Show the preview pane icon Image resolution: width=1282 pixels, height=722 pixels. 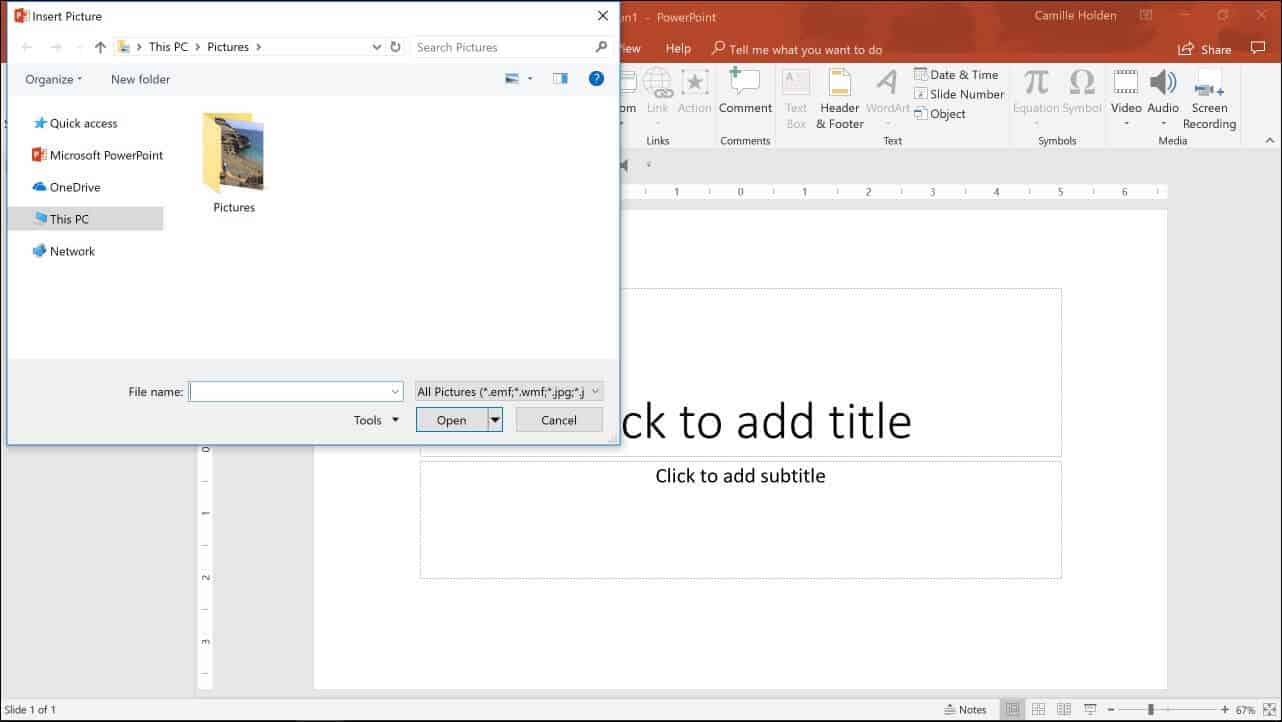click(x=560, y=79)
